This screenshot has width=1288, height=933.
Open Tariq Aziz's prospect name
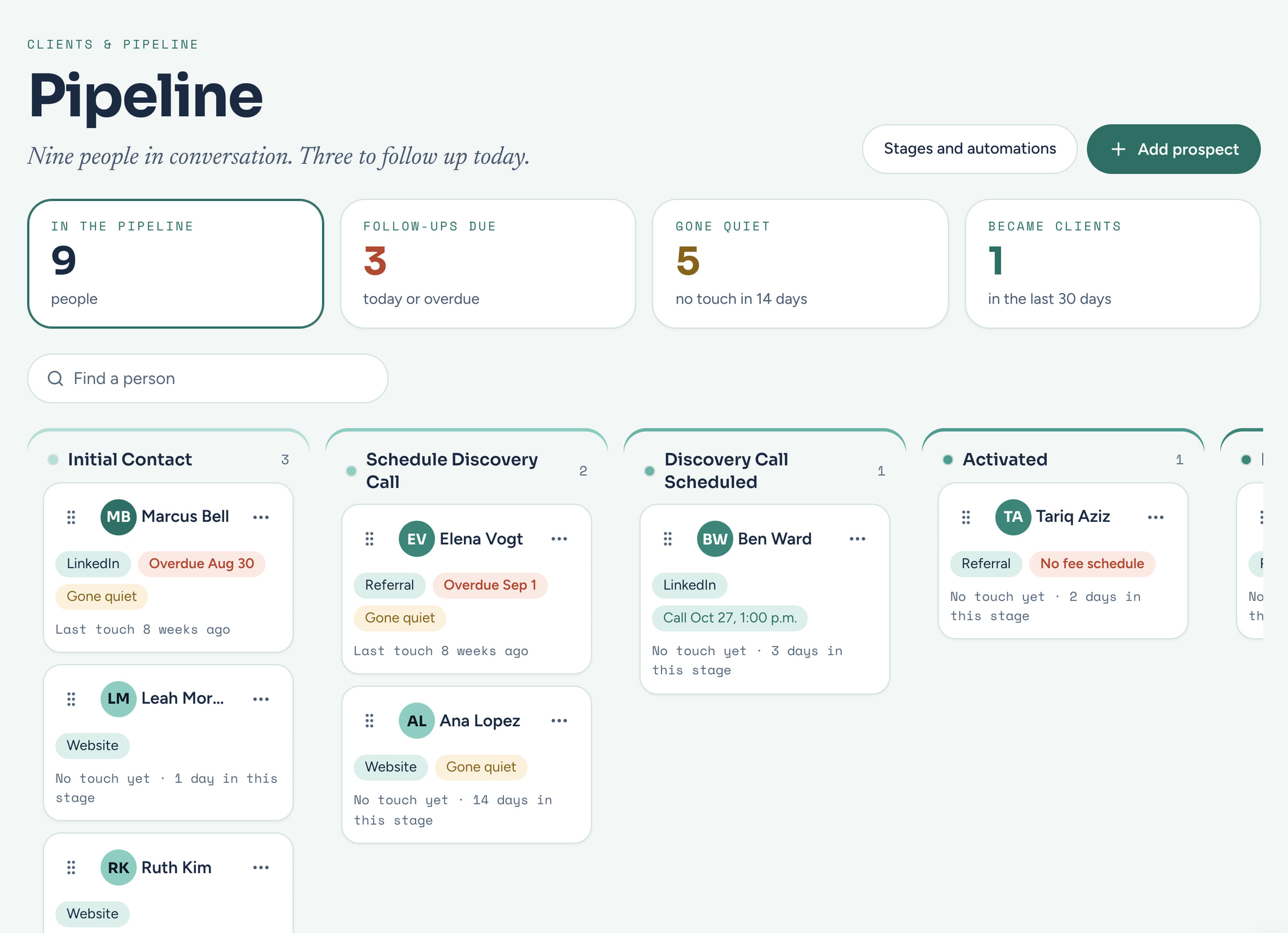[x=1073, y=516]
